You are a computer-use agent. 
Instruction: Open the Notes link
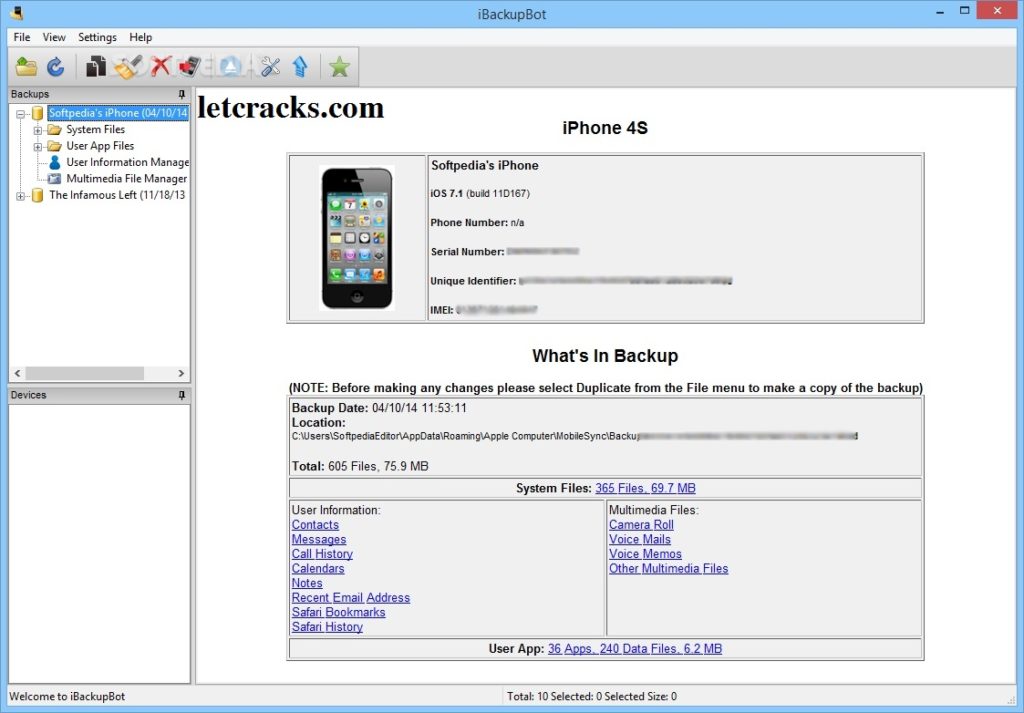[x=307, y=583]
